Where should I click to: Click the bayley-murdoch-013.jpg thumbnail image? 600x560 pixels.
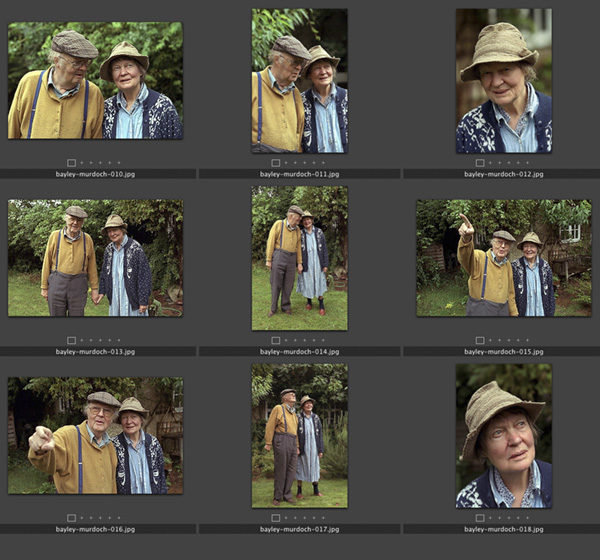(95, 258)
